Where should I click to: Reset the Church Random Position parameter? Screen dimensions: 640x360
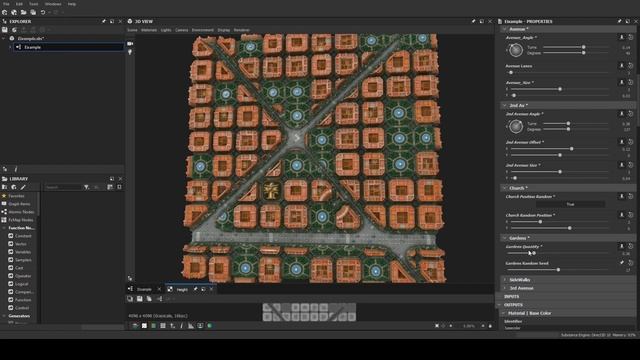coord(631,215)
